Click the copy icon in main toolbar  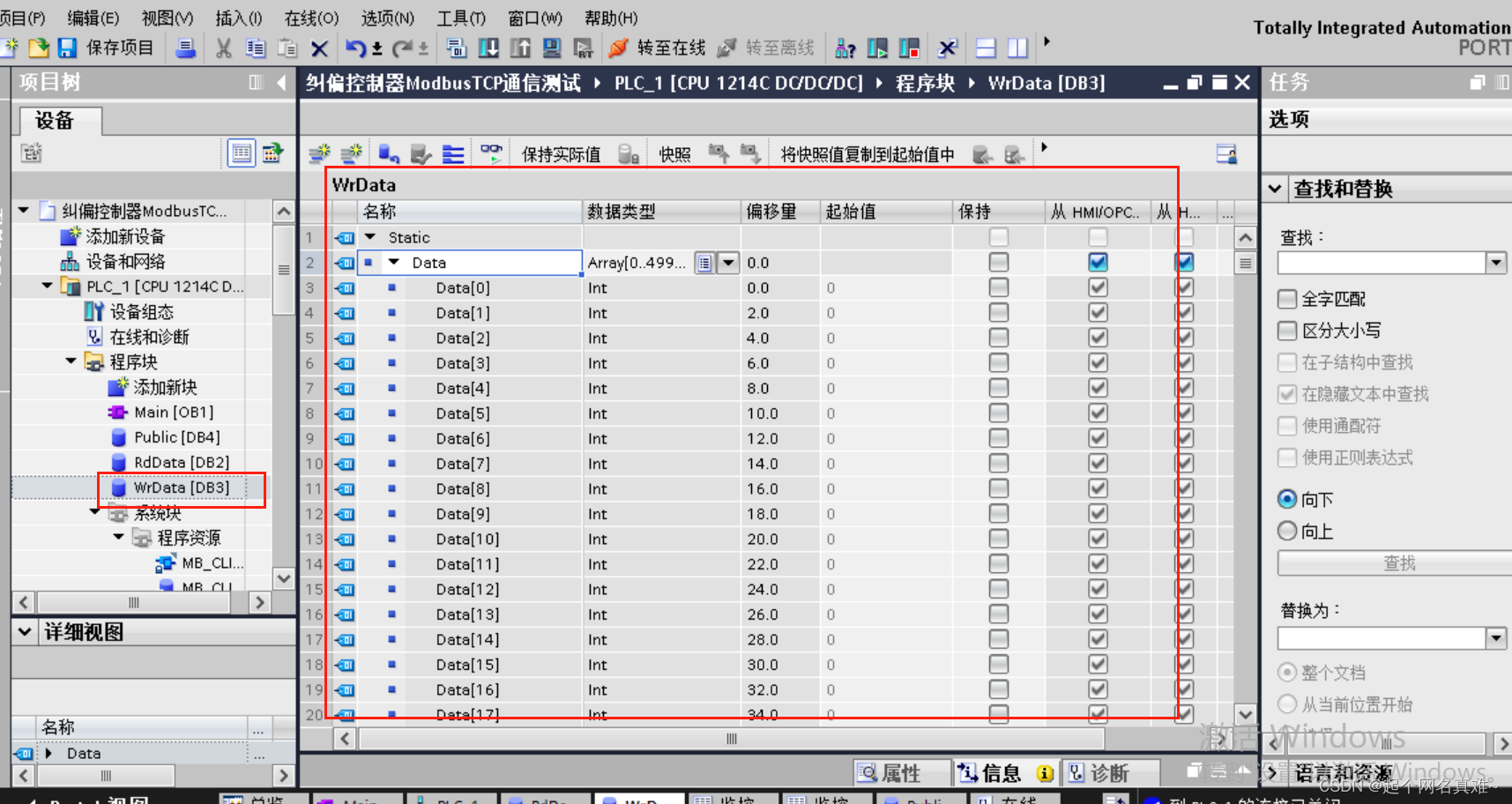pyautogui.click(x=256, y=48)
